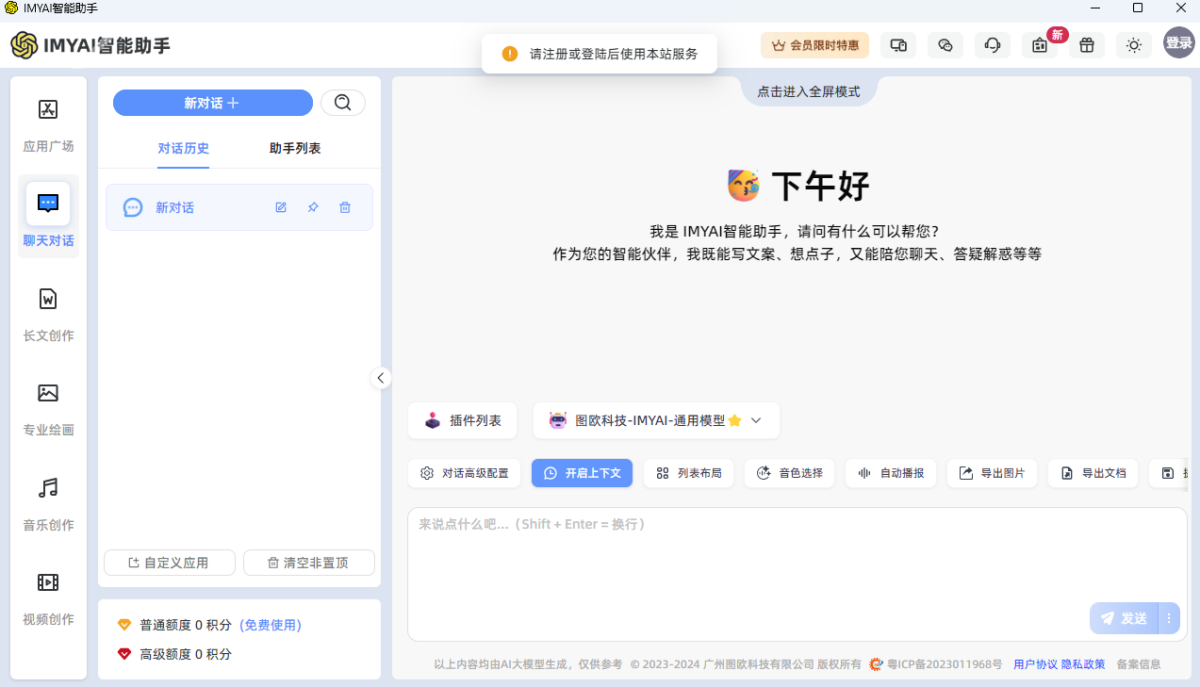Click 导出图片 to export image
The width and height of the screenshot is (1200, 687).
[992, 473]
